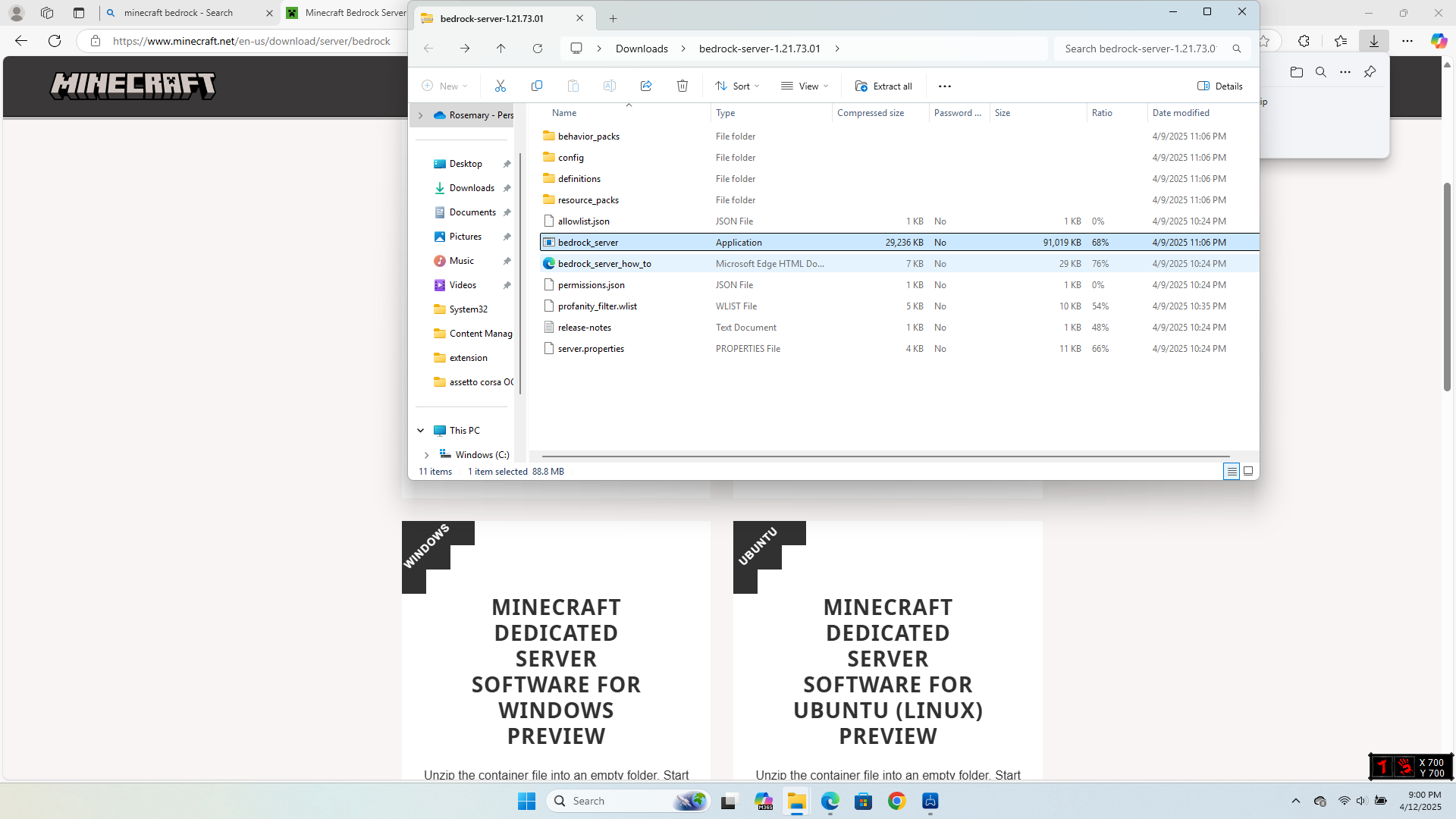Viewport: 1456px width, 819px height.
Task: Click the PC monitor icon in the breadcrumb bar
Action: click(x=576, y=49)
